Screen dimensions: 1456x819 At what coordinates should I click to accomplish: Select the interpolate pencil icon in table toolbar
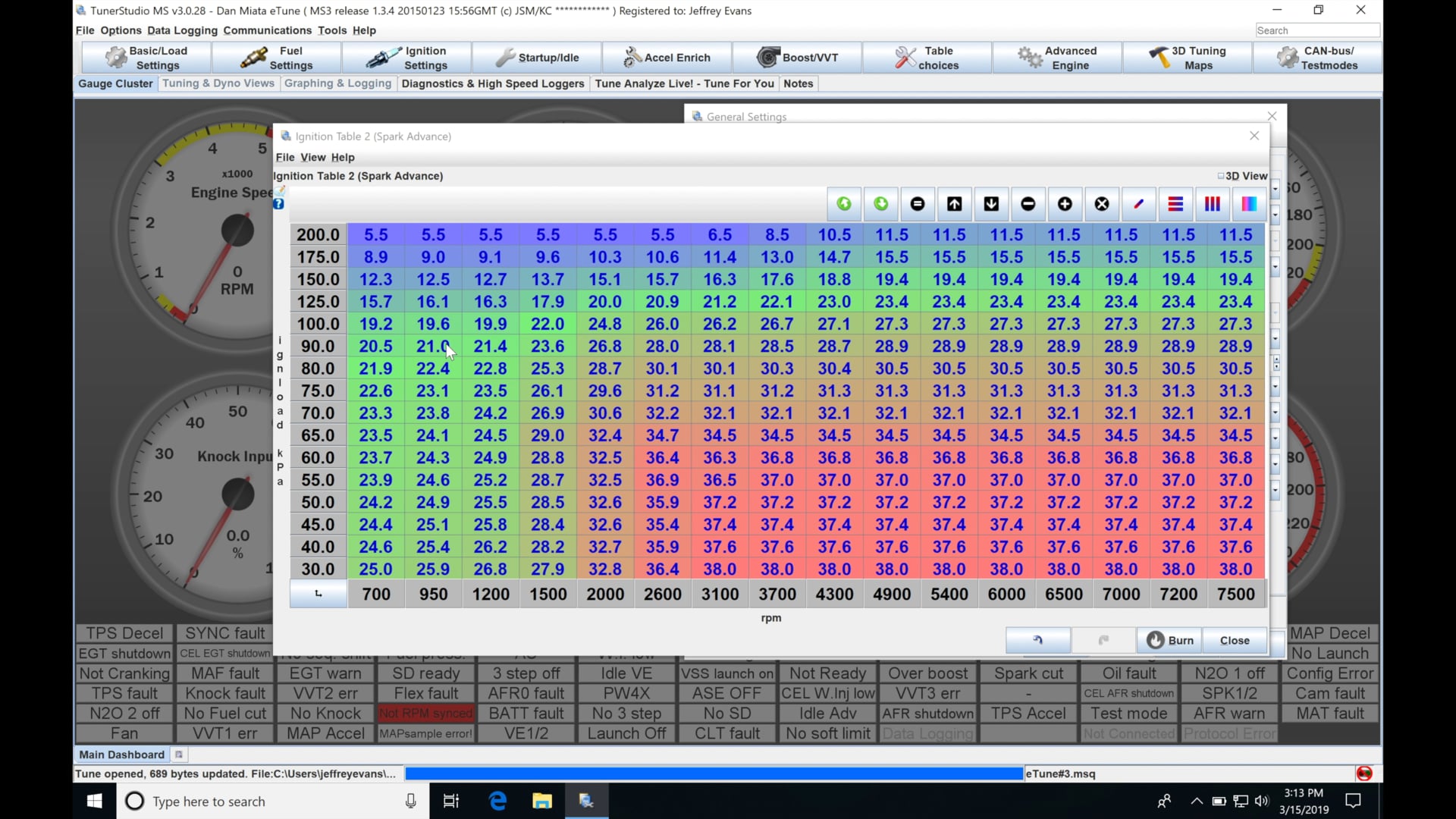click(x=1139, y=203)
